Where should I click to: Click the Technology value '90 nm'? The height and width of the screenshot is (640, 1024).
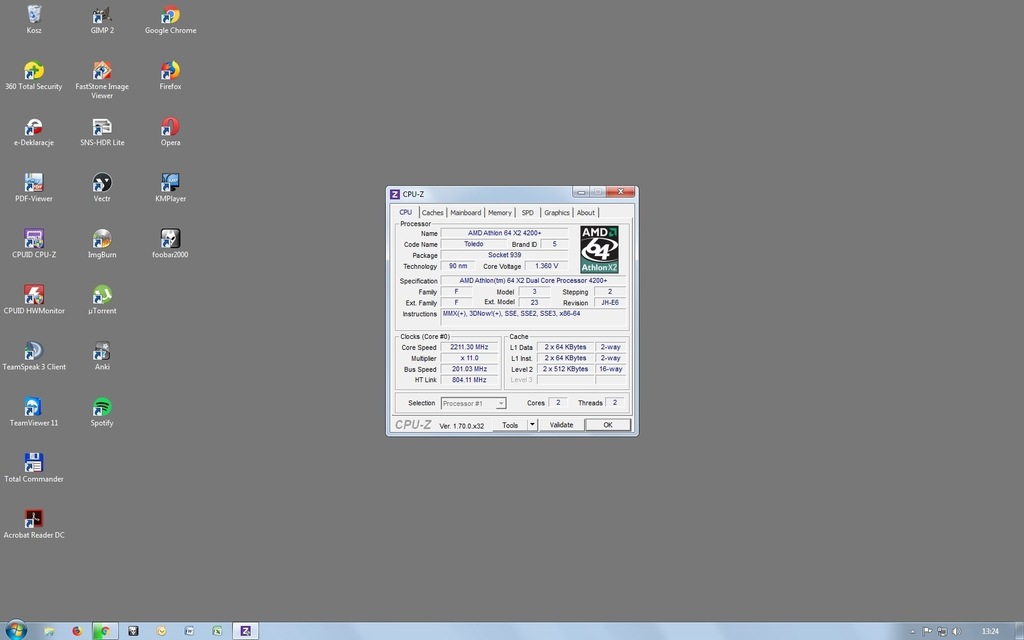(458, 266)
